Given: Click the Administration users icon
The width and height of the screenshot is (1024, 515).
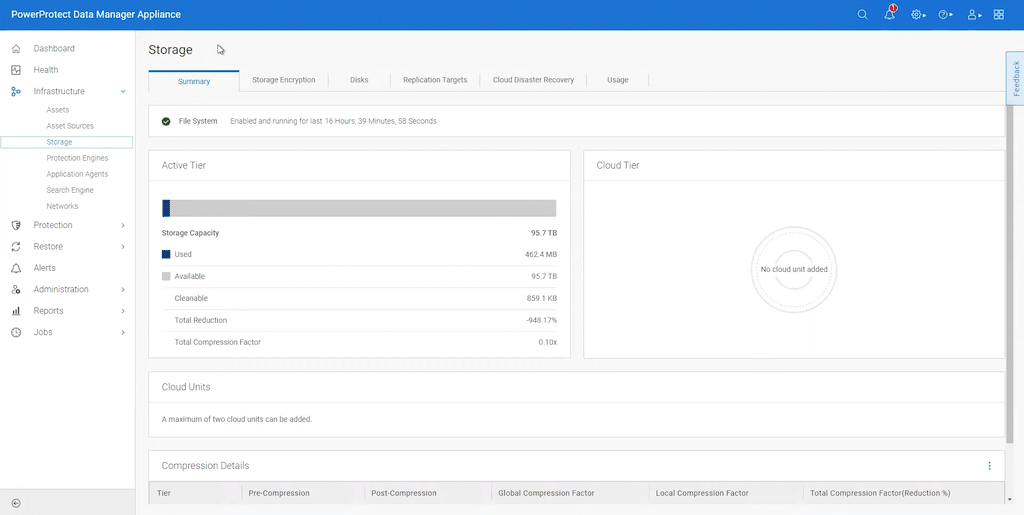Looking at the screenshot, I should click(x=16, y=289).
